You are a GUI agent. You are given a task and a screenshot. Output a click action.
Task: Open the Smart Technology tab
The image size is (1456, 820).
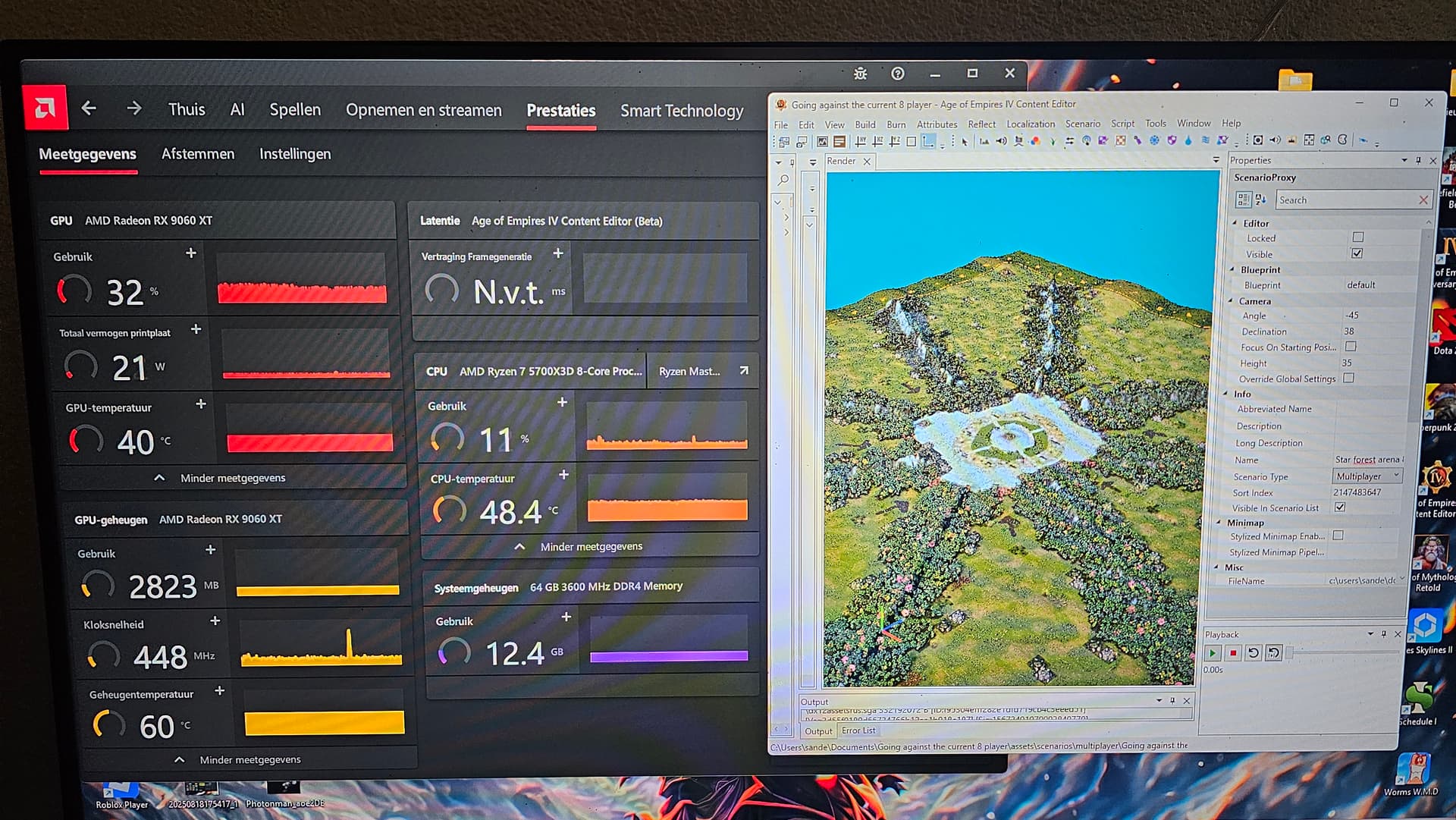click(x=682, y=111)
